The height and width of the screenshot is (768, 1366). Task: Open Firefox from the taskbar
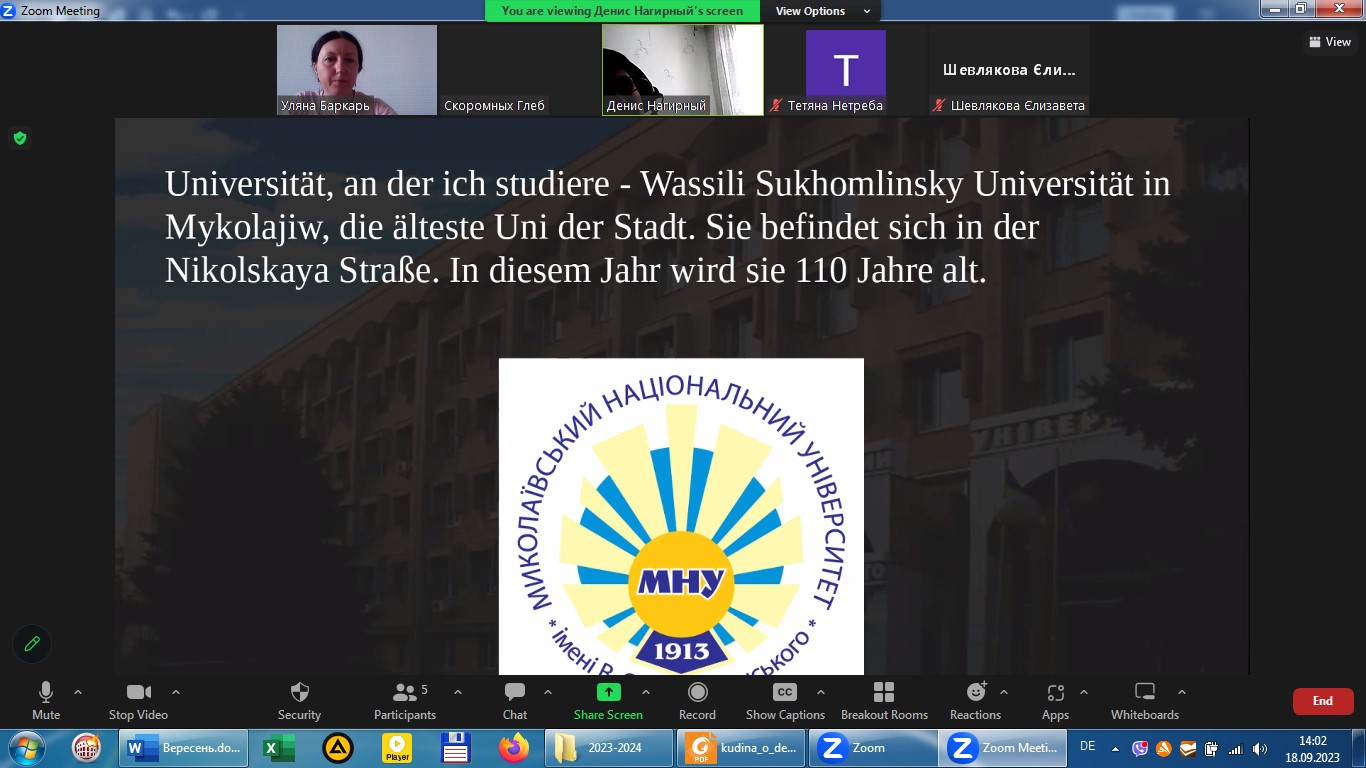(x=514, y=748)
